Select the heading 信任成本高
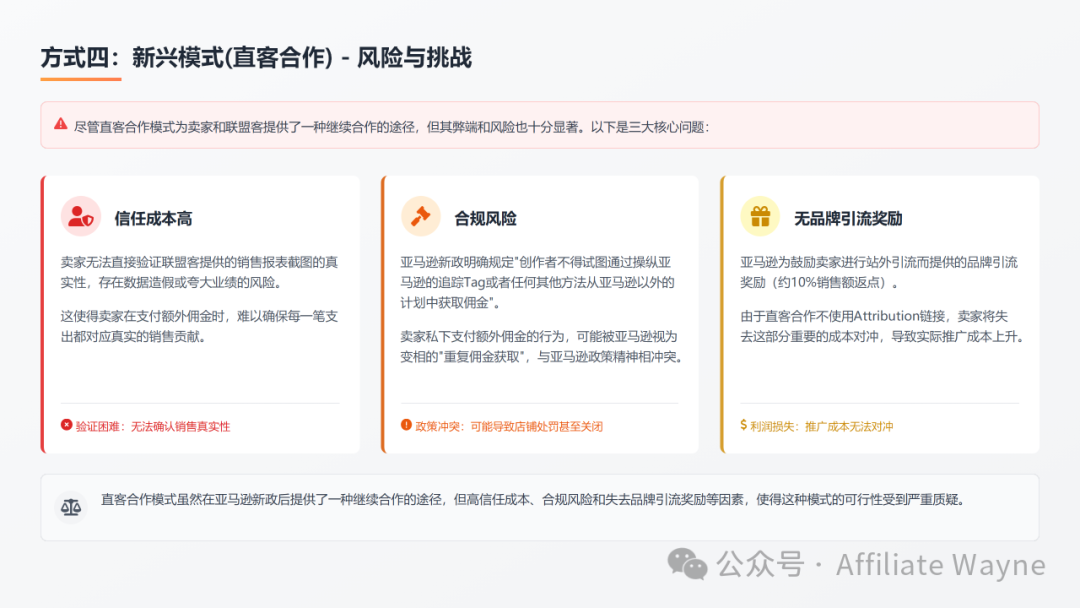Image resolution: width=1080 pixels, height=608 pixels. point(153,219)
